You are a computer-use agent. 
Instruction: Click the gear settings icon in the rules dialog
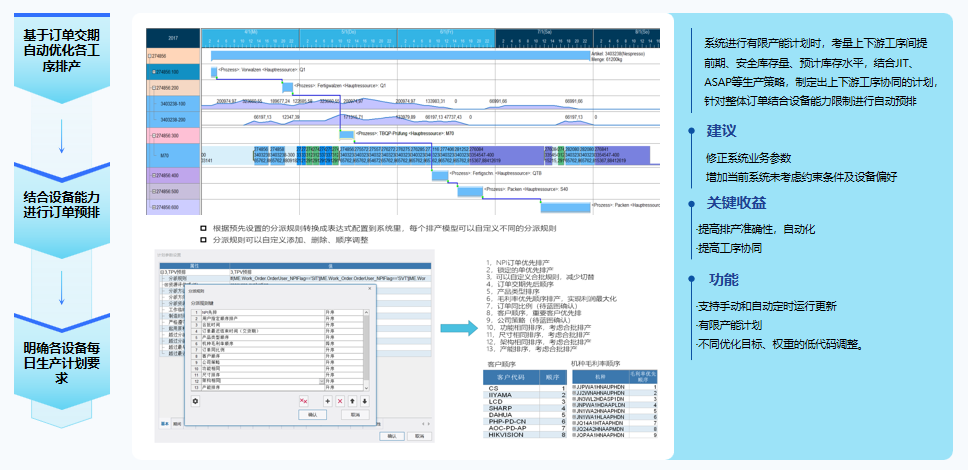pyautogui.click(x=195, y=400)
